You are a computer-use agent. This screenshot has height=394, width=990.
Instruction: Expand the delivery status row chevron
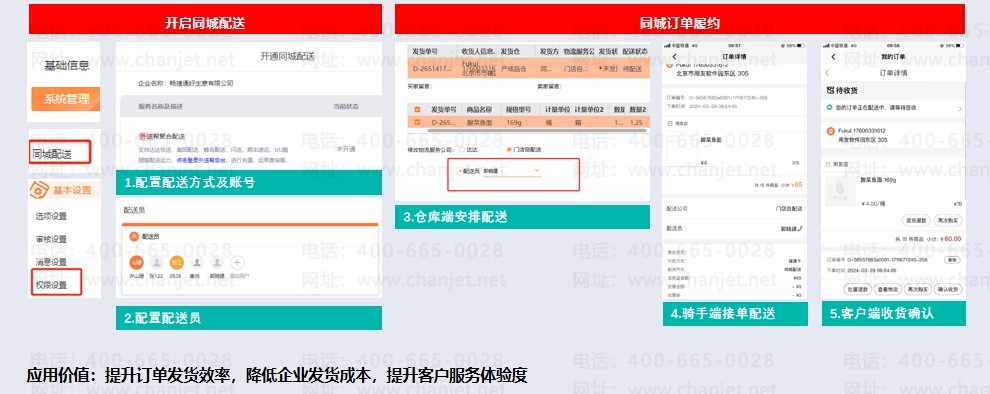(x=960, y=109)
